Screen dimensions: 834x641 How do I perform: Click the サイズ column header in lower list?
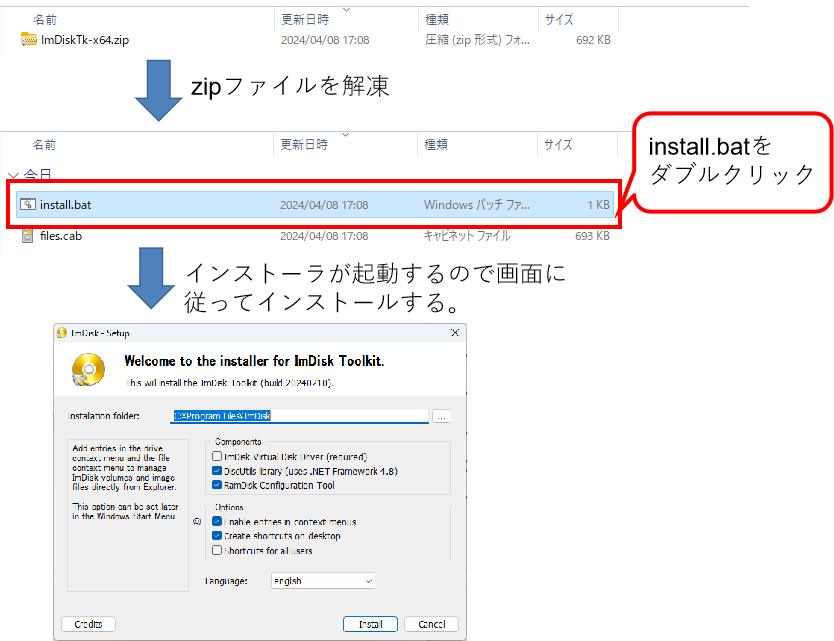point(558,144)
